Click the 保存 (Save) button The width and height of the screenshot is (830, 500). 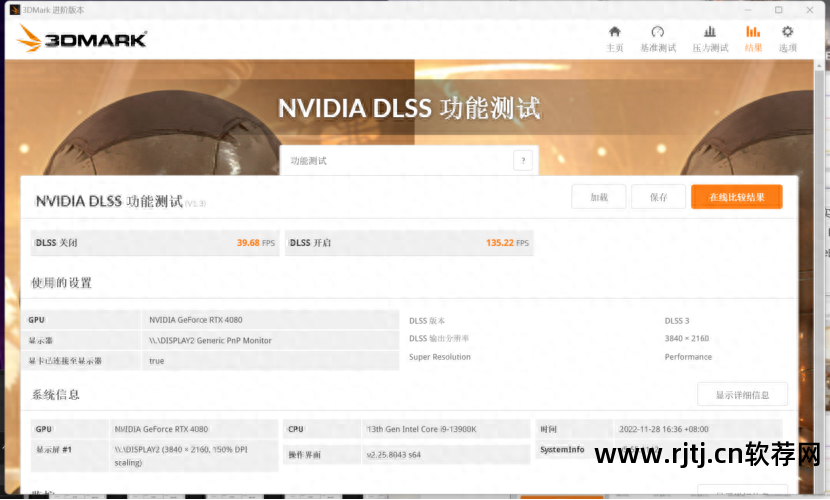[x=658, y=197]
